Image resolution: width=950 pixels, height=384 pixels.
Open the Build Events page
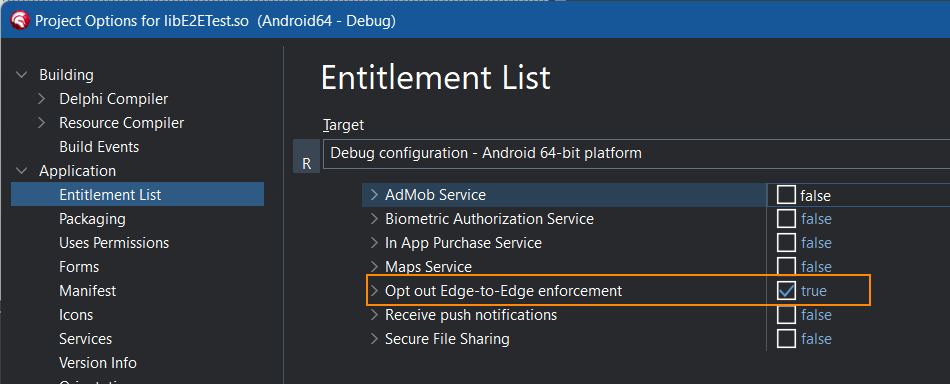pyautogui.click(x=99, y=147)
